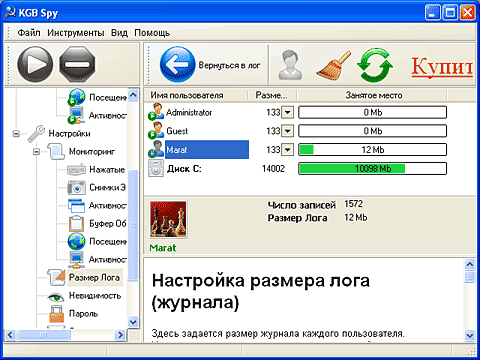Viewport: 480px width, 360px height.
Task: Click tree panel scroll up arrow
Action: pyautogui.click(x=133, y=95)
